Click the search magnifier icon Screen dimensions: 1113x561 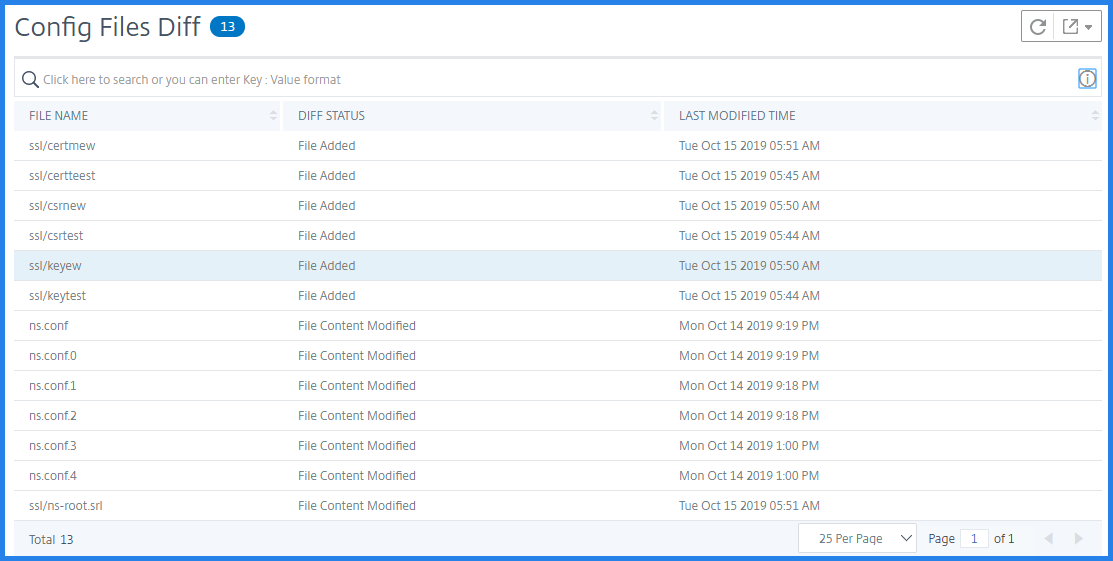click(x=30, y=79)
